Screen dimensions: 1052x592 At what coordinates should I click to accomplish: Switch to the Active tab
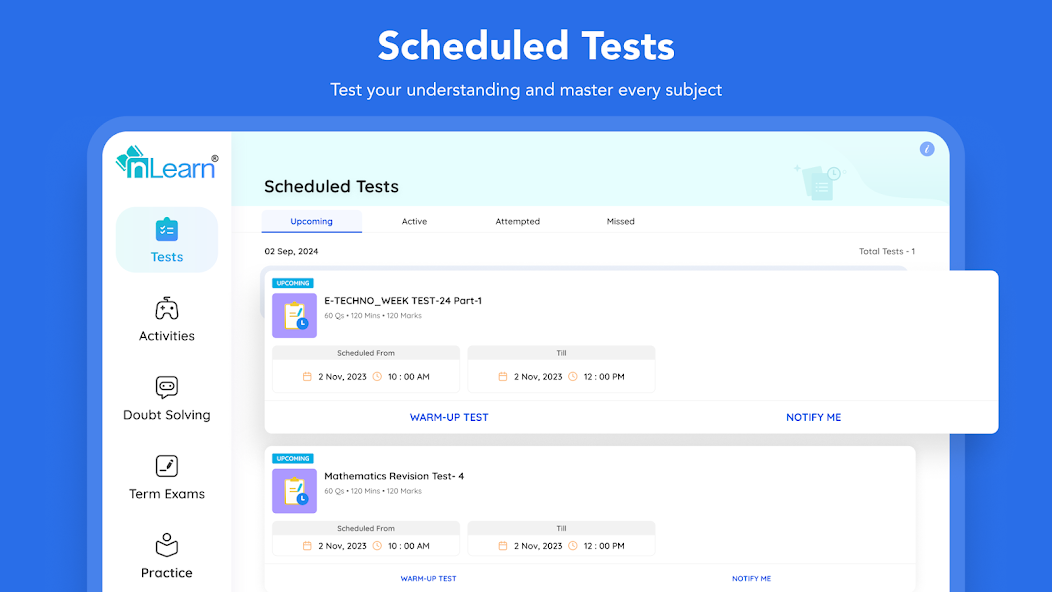point(414,221)
